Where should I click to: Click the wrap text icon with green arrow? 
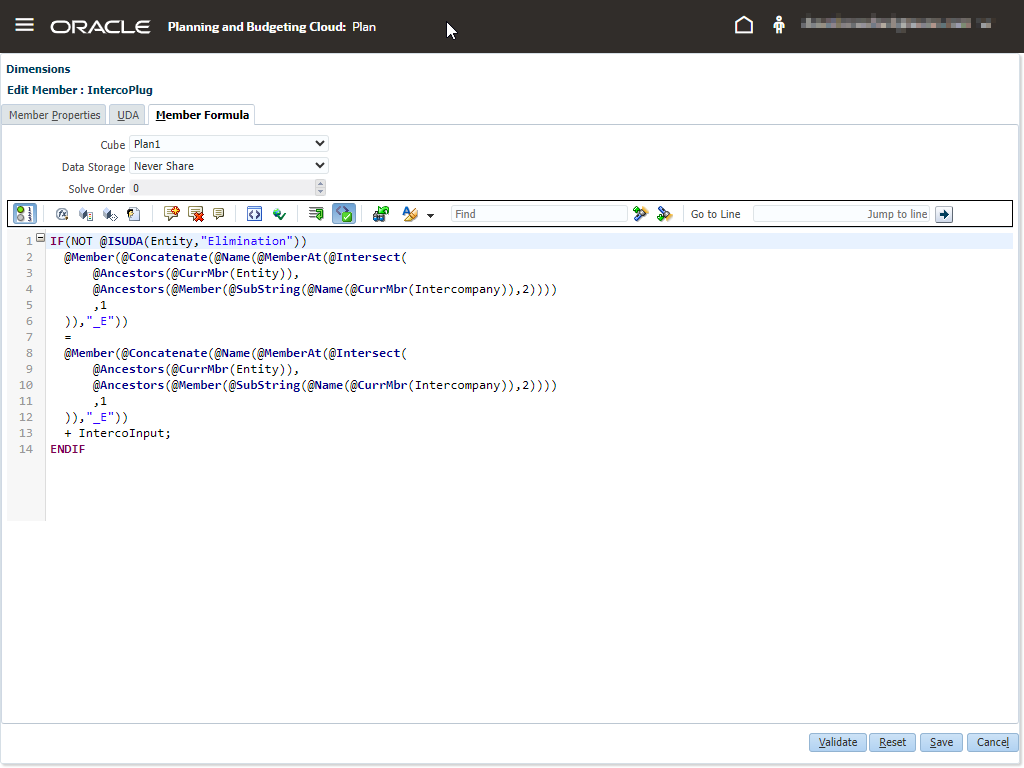tap(316, 214)
